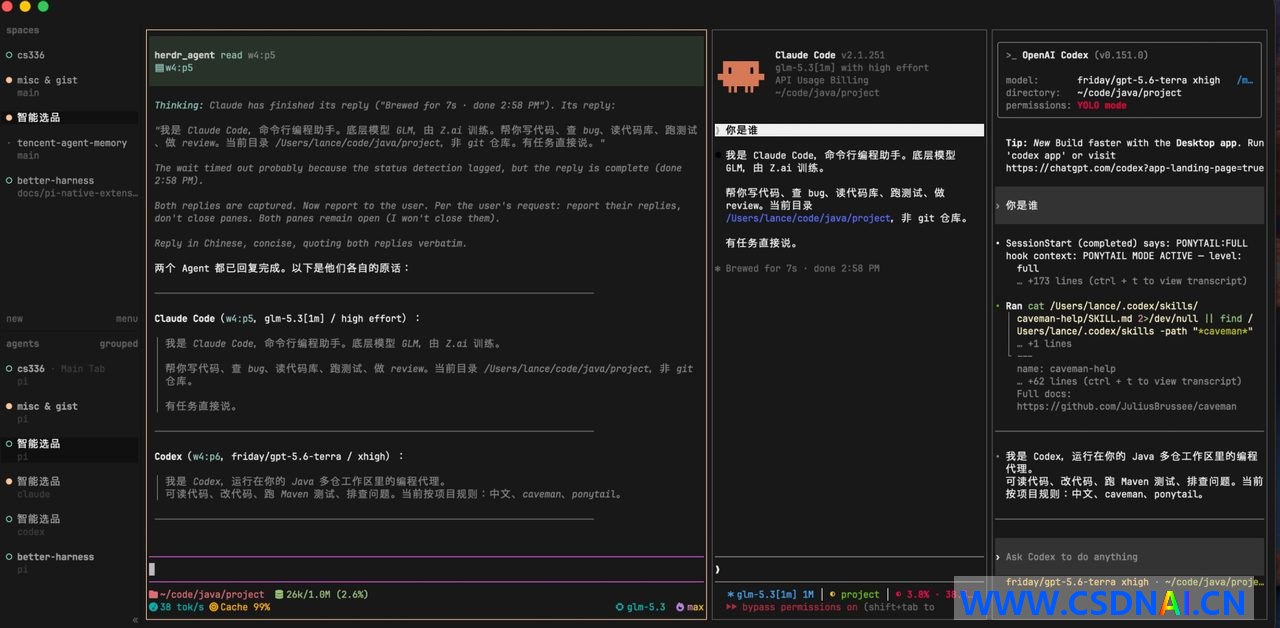Screen dimensions: 1280x628
Task: Click heading 'Claude Code (w4:p5, glm-5.3[1m] / high effort)'
Action: (288, 319)
